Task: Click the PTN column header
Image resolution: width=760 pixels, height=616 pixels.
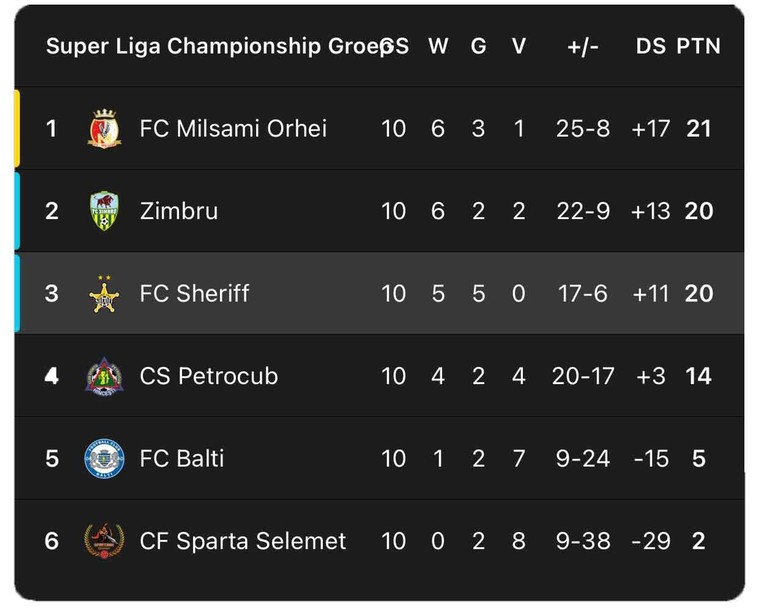Action: [x=698, y=47]
